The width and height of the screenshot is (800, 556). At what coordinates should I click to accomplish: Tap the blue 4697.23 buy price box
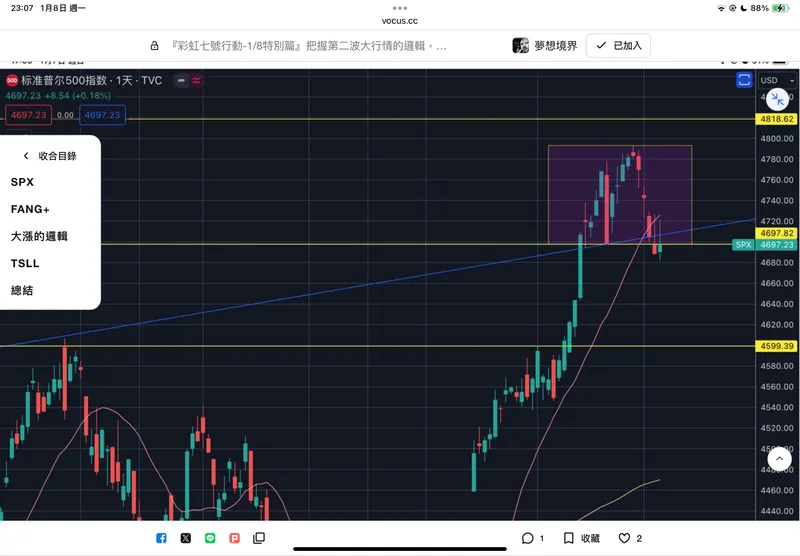[x=103, y=115]
